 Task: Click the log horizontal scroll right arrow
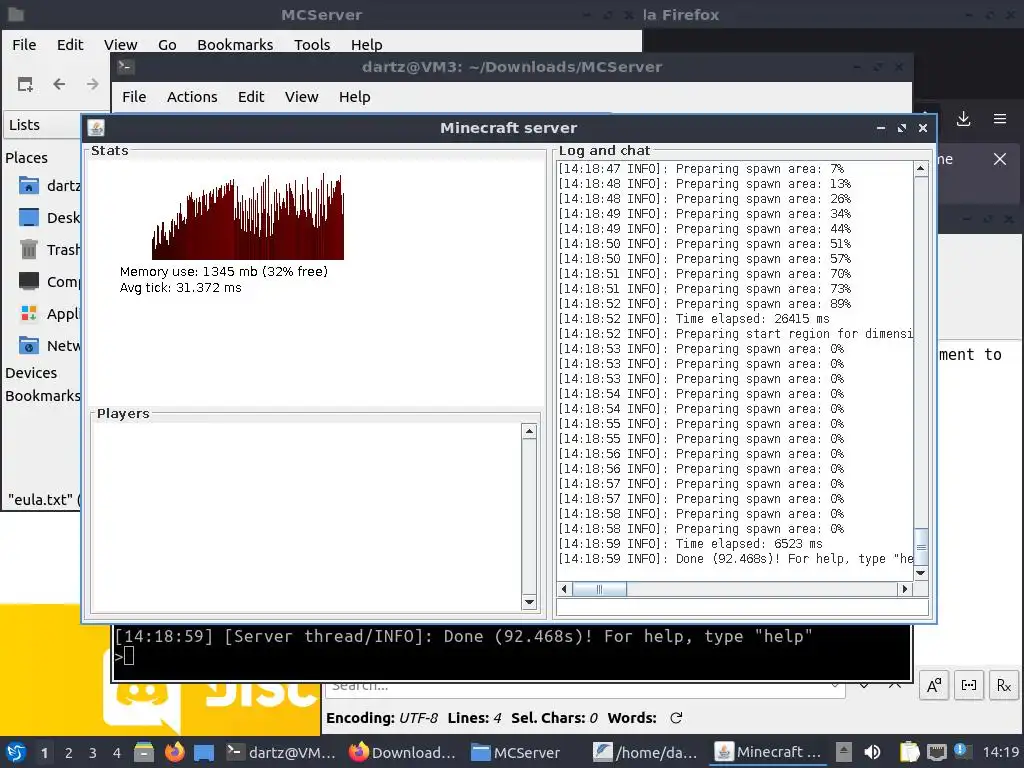pyautogui.click(x=904, y=589)
